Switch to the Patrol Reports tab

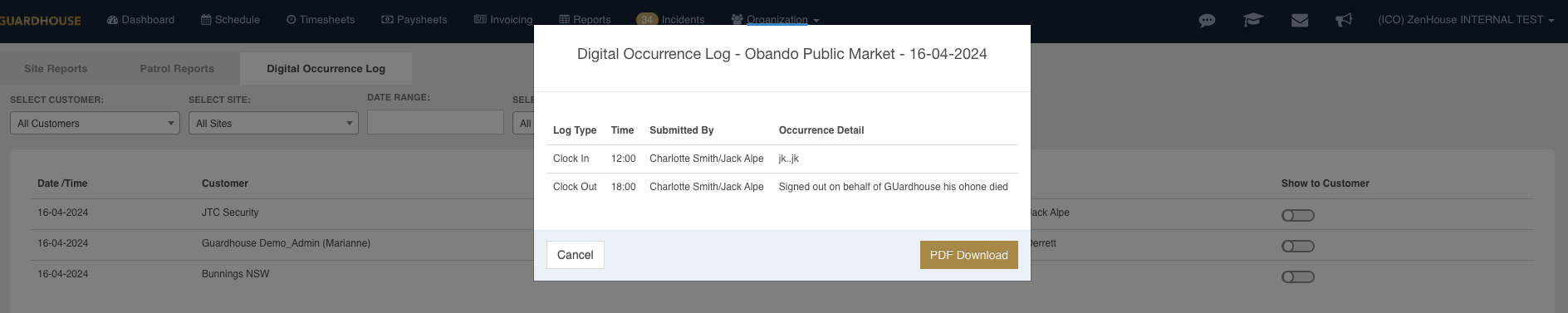click(x=177, y=69)
